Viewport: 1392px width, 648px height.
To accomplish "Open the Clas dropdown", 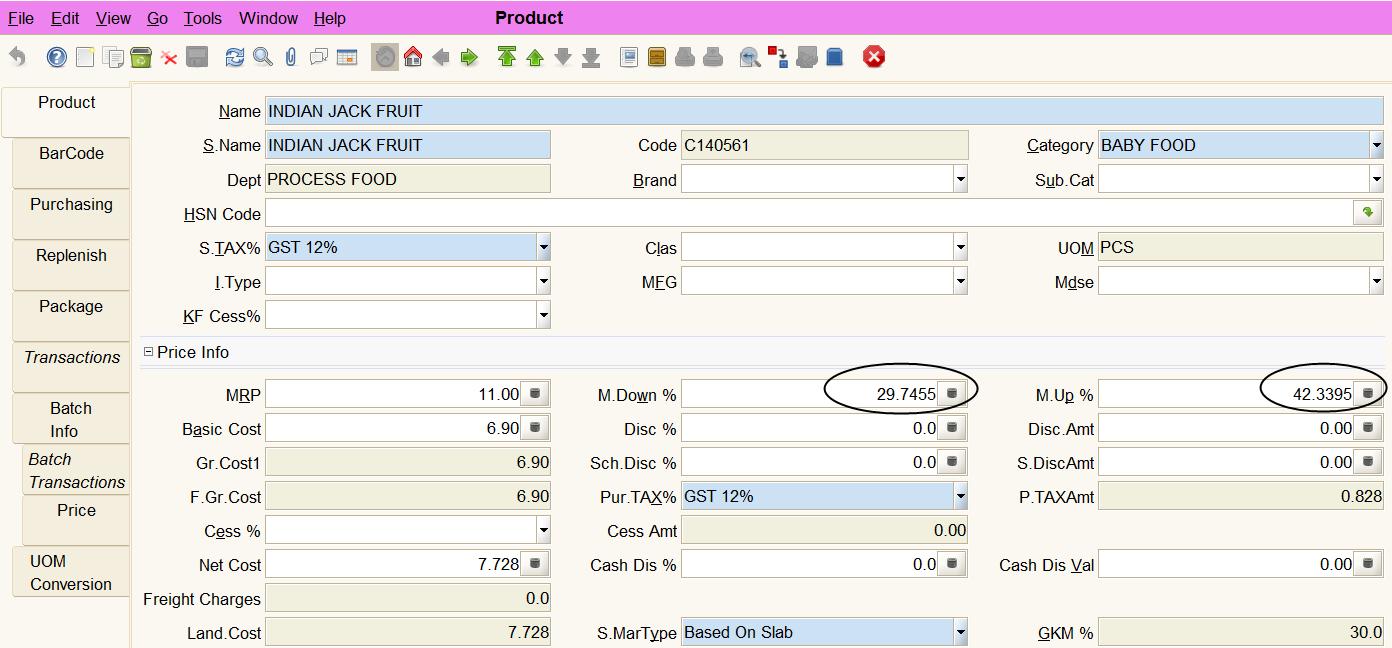I will point(960,247).
